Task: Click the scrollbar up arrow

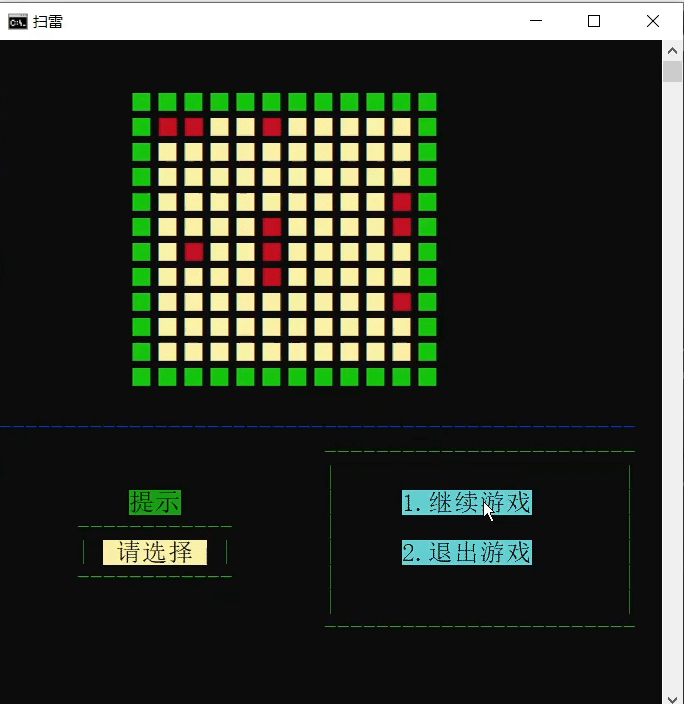Action: [x=672, y=51]
